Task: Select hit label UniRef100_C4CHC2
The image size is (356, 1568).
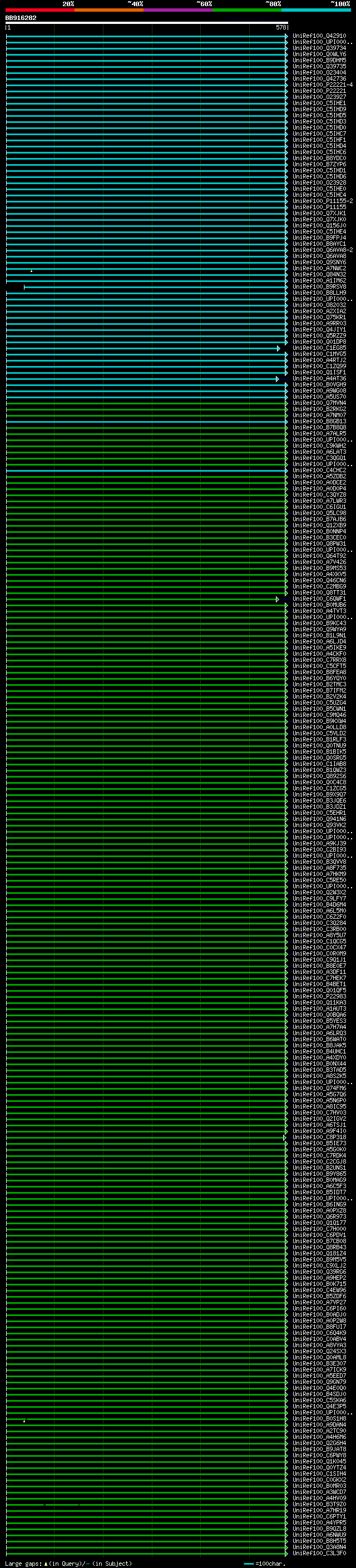Action: point(319,470)
